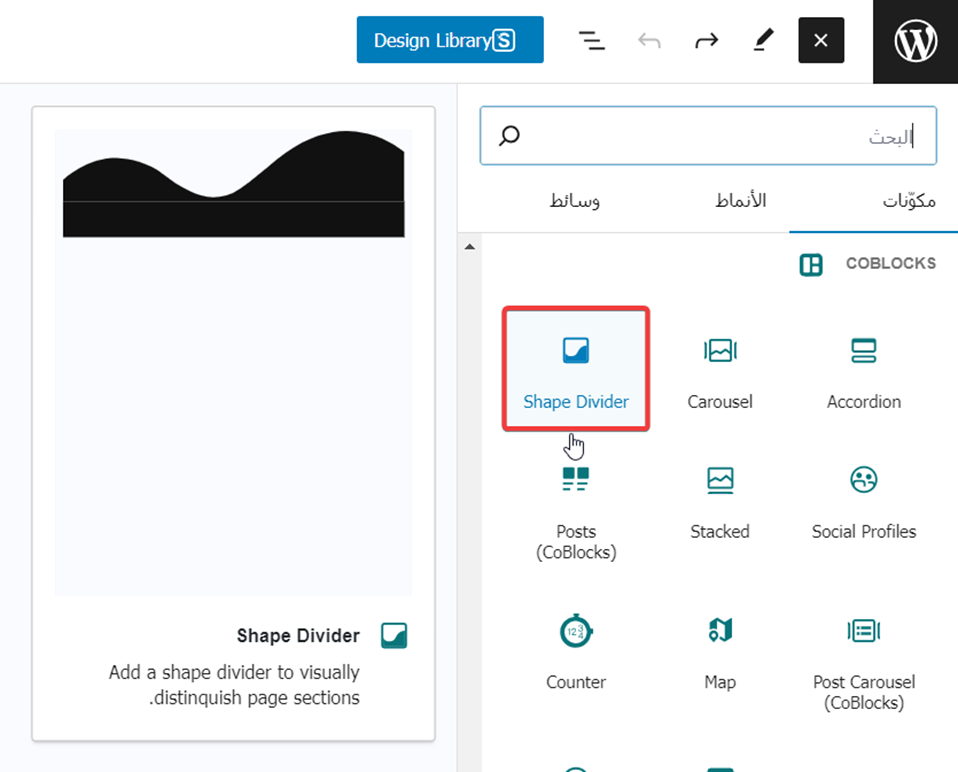Image resolution: width=958 pixels, height=772 pixels.
Task: Add the Map block
Action: pos(720,650)
